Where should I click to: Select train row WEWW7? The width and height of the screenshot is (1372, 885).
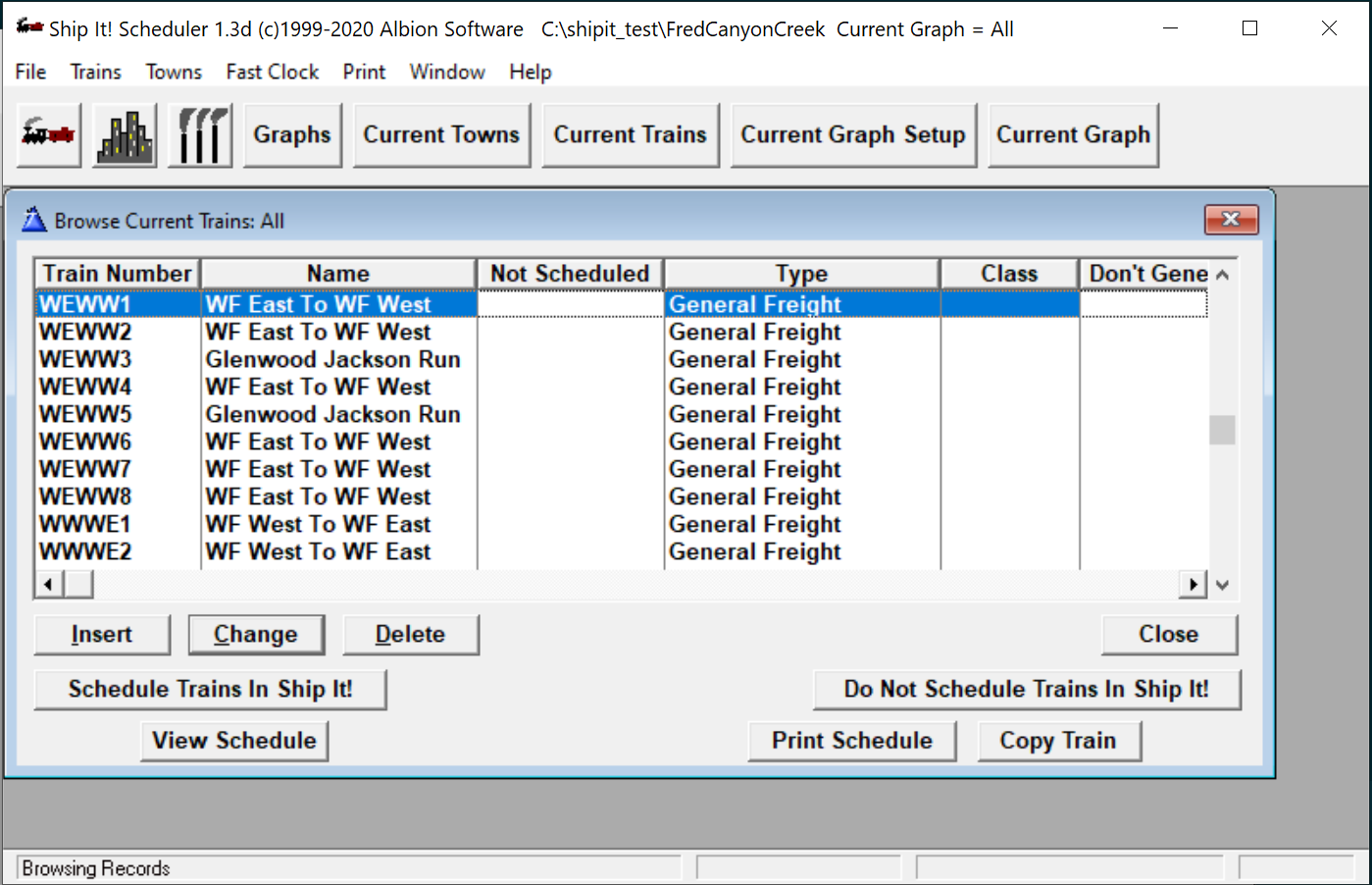621,469
